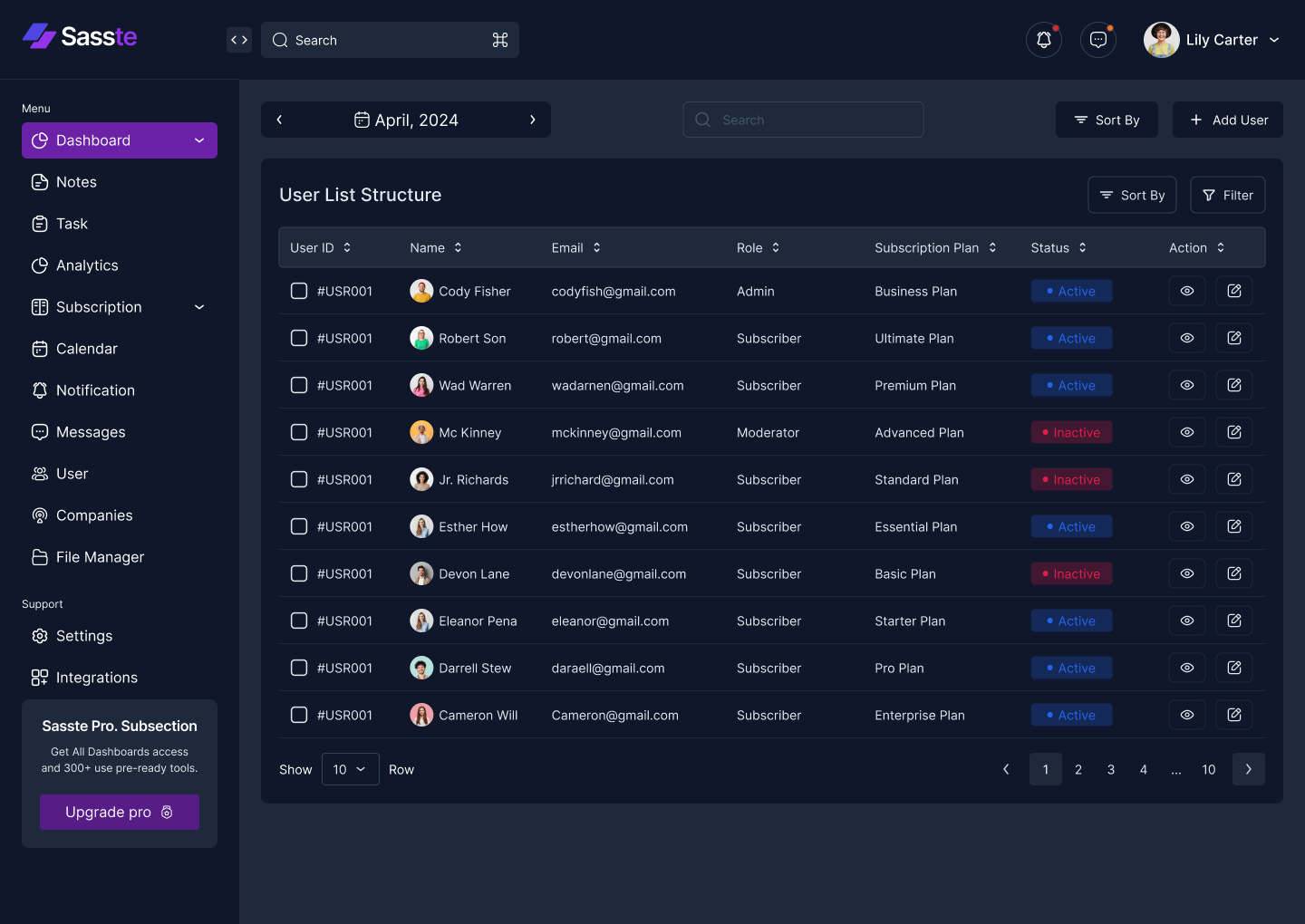Open Integrations in the Support section
Image resolution: width=1305 pixels, height=924 pixels.
(120, 678)
